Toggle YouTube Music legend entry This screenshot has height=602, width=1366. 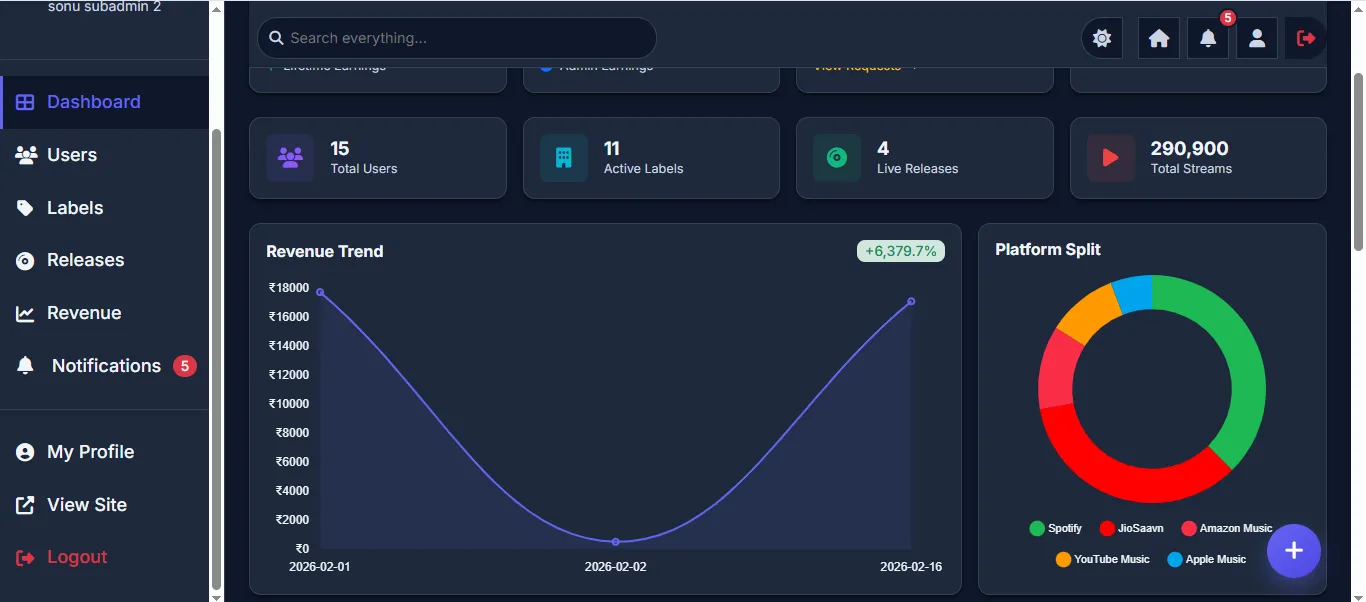click(1103, 559)
